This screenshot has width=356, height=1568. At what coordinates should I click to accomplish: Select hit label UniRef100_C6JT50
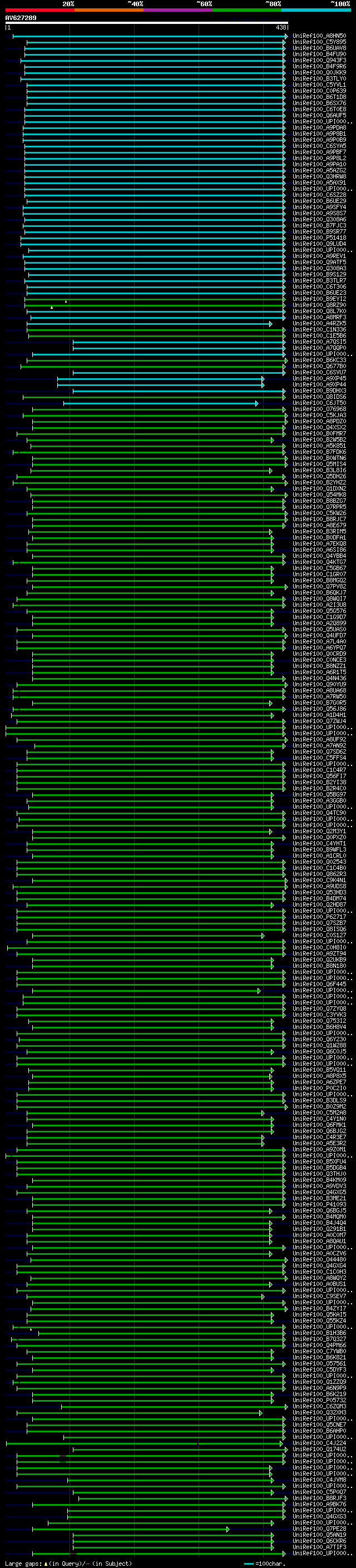(x=319, y=403)
